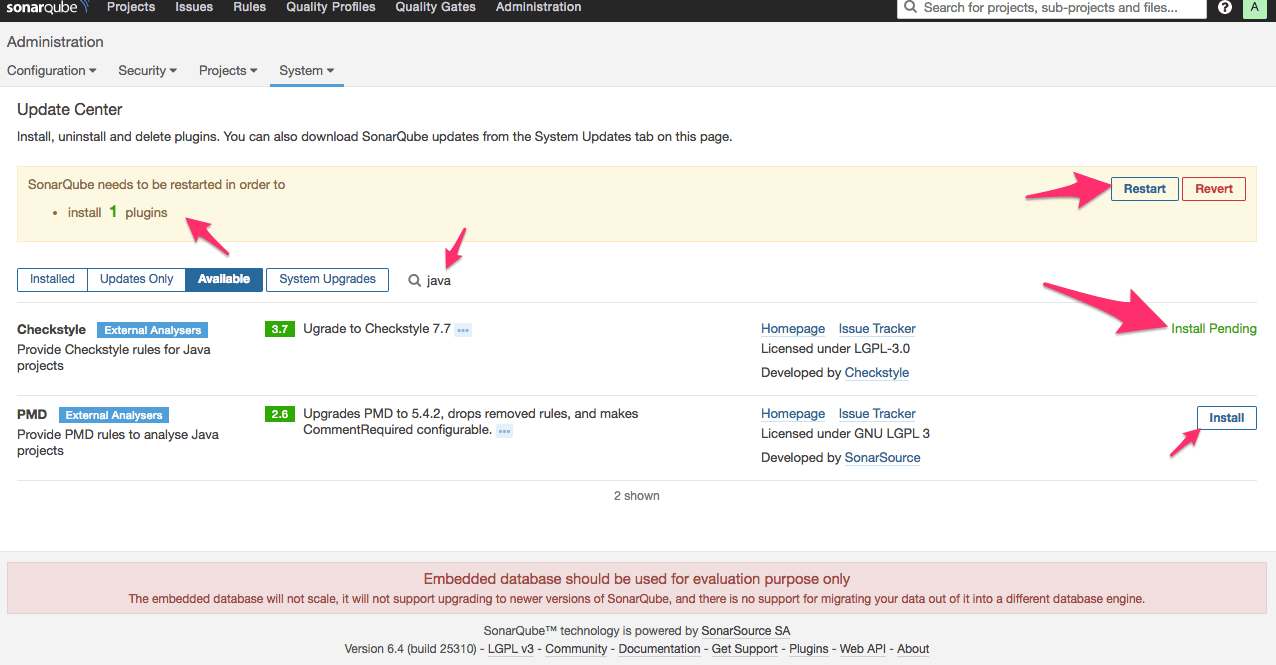Open Checkstyle Issue Tracker link
Image resolution: width=1276 pixels, height=665 pixels.
pos(877,329)
